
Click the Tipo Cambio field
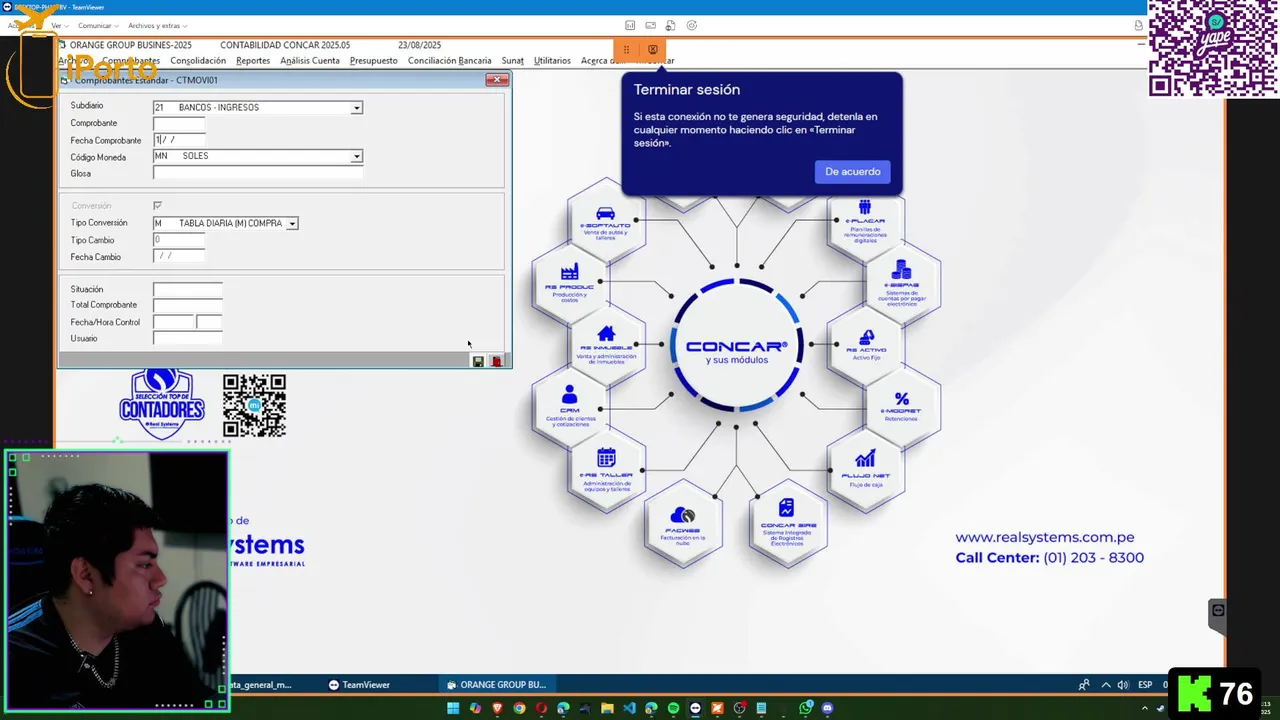click(179, 240)
